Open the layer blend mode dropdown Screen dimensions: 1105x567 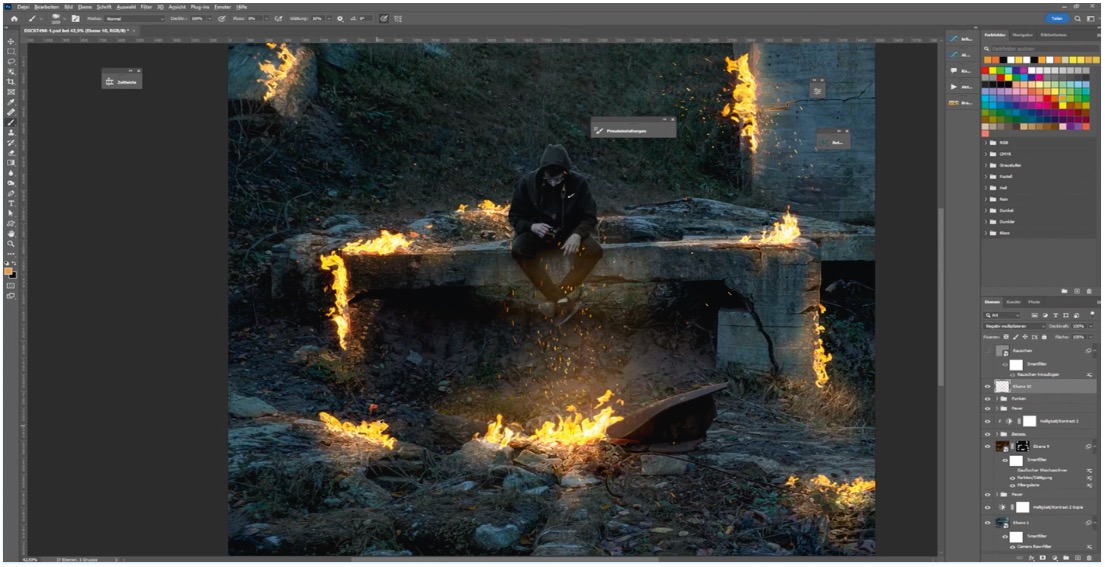(x=1015, y=326)
